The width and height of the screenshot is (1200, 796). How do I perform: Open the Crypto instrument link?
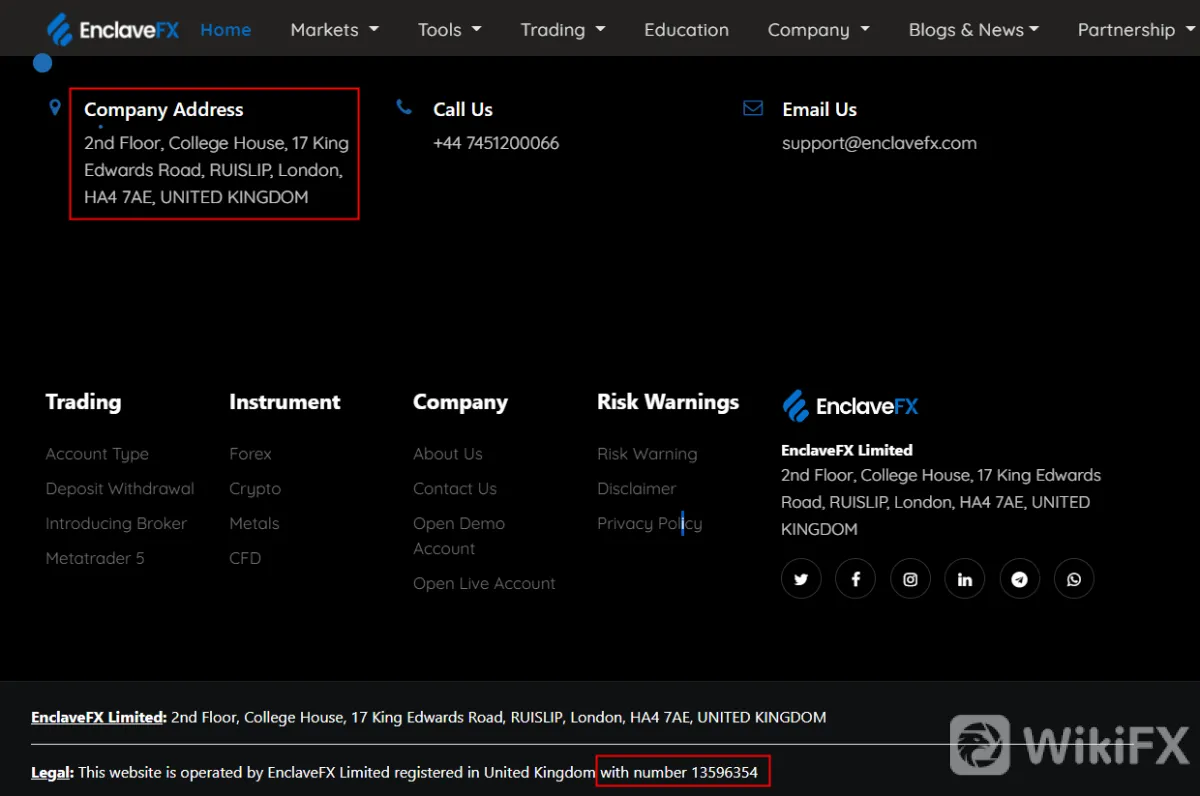tap(255, 489)
